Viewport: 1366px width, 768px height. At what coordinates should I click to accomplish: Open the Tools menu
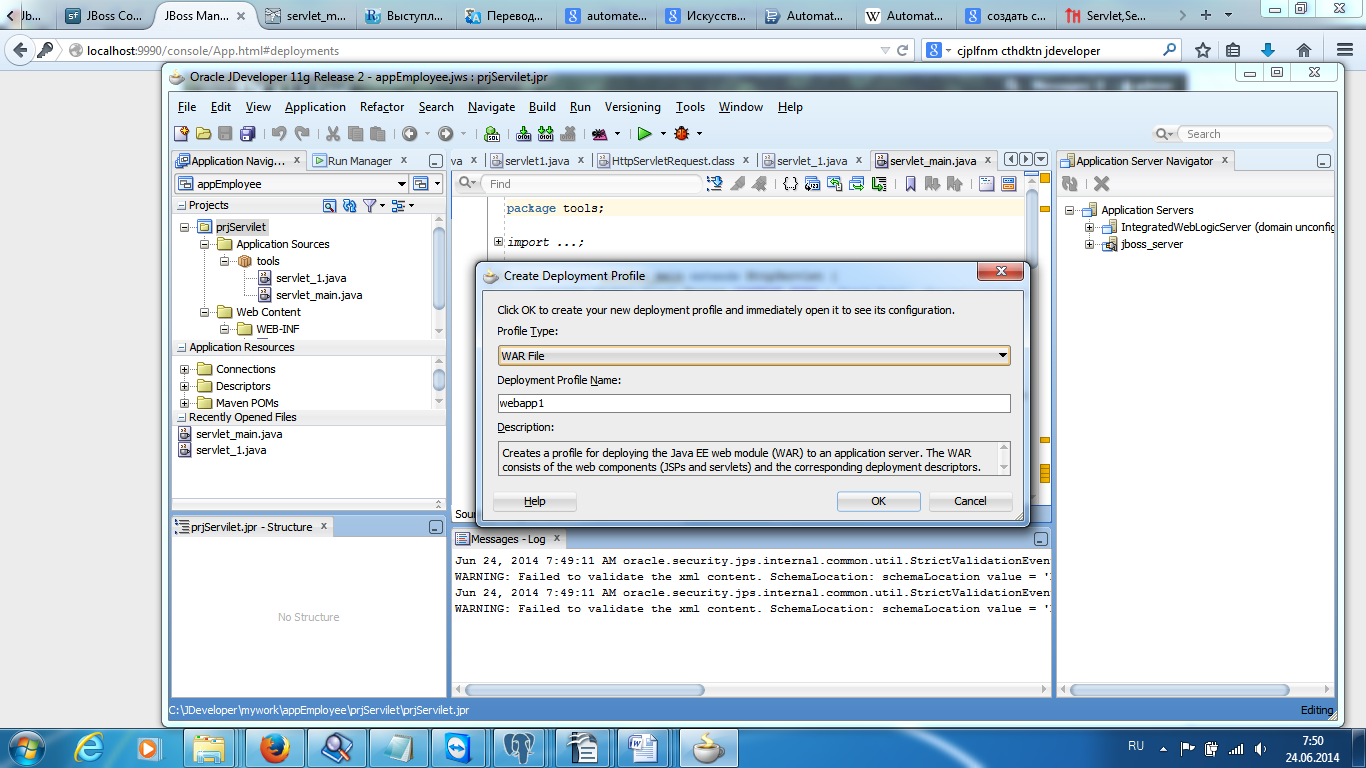coord(690,107)
